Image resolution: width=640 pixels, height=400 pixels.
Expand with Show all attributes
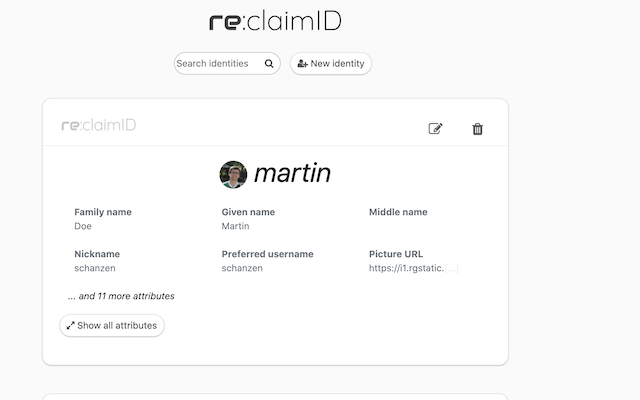(x=112, y=325)
